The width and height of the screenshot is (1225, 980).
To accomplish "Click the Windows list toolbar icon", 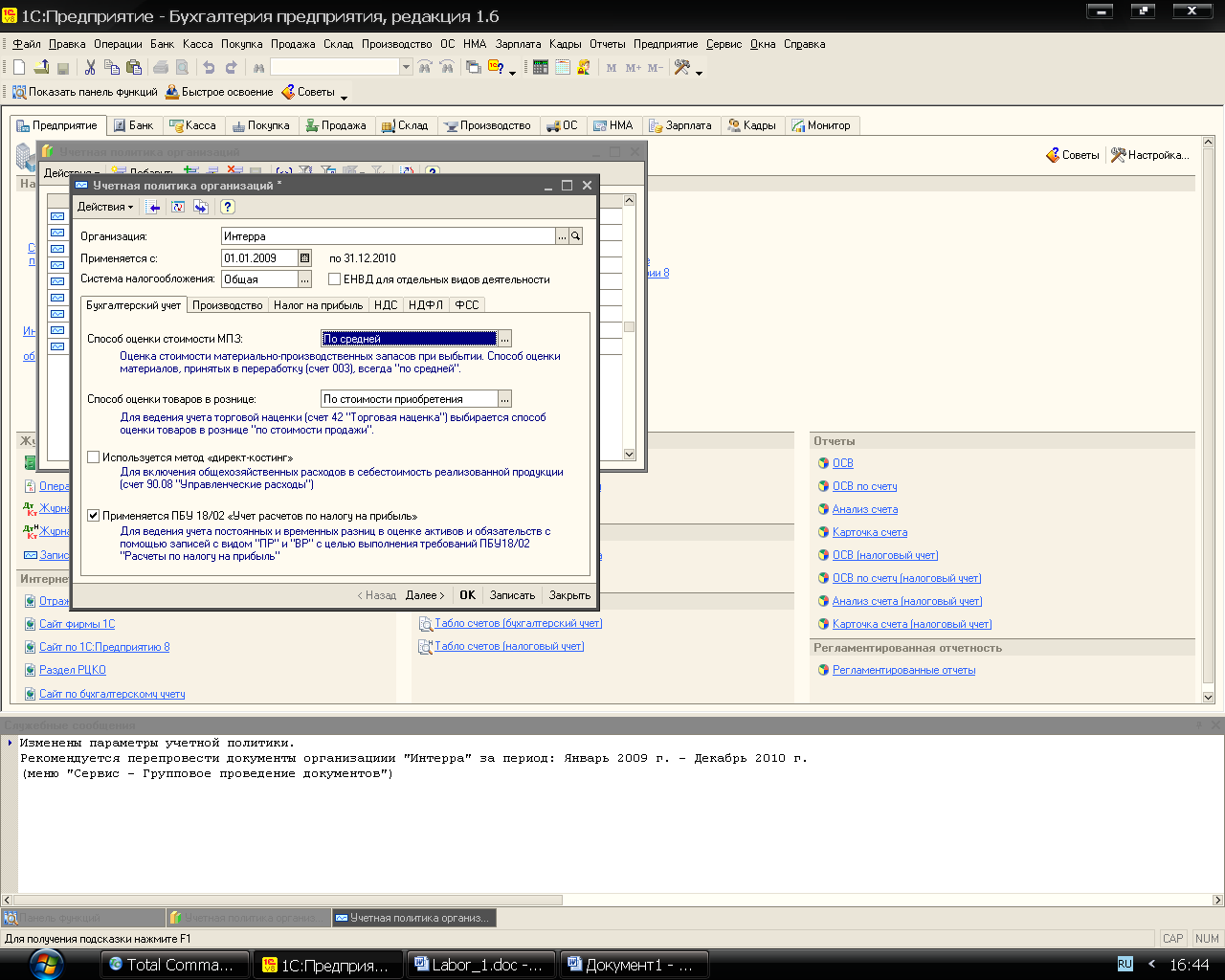I will (473, 67).
